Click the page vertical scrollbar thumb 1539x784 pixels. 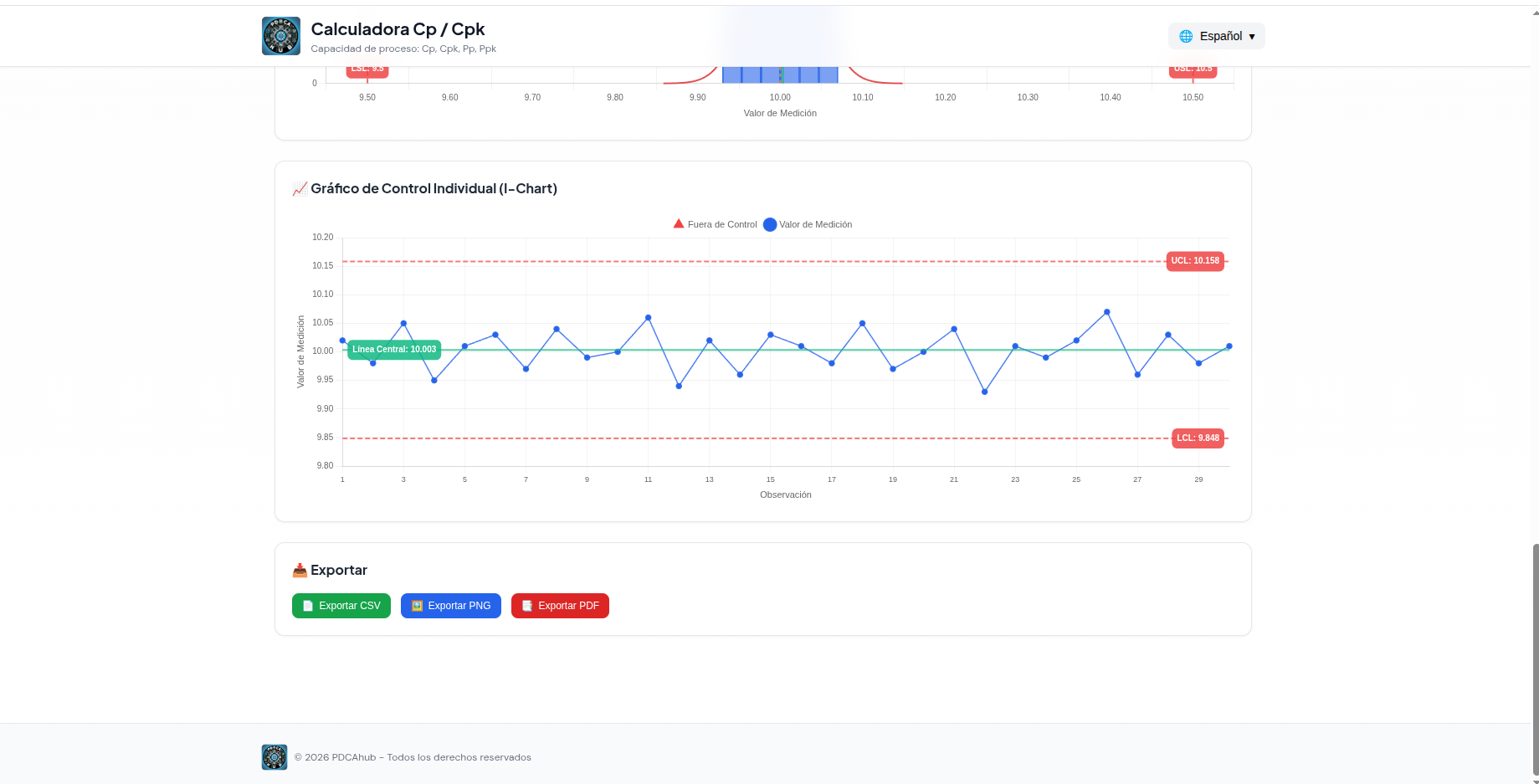(x=1535, y=659)
